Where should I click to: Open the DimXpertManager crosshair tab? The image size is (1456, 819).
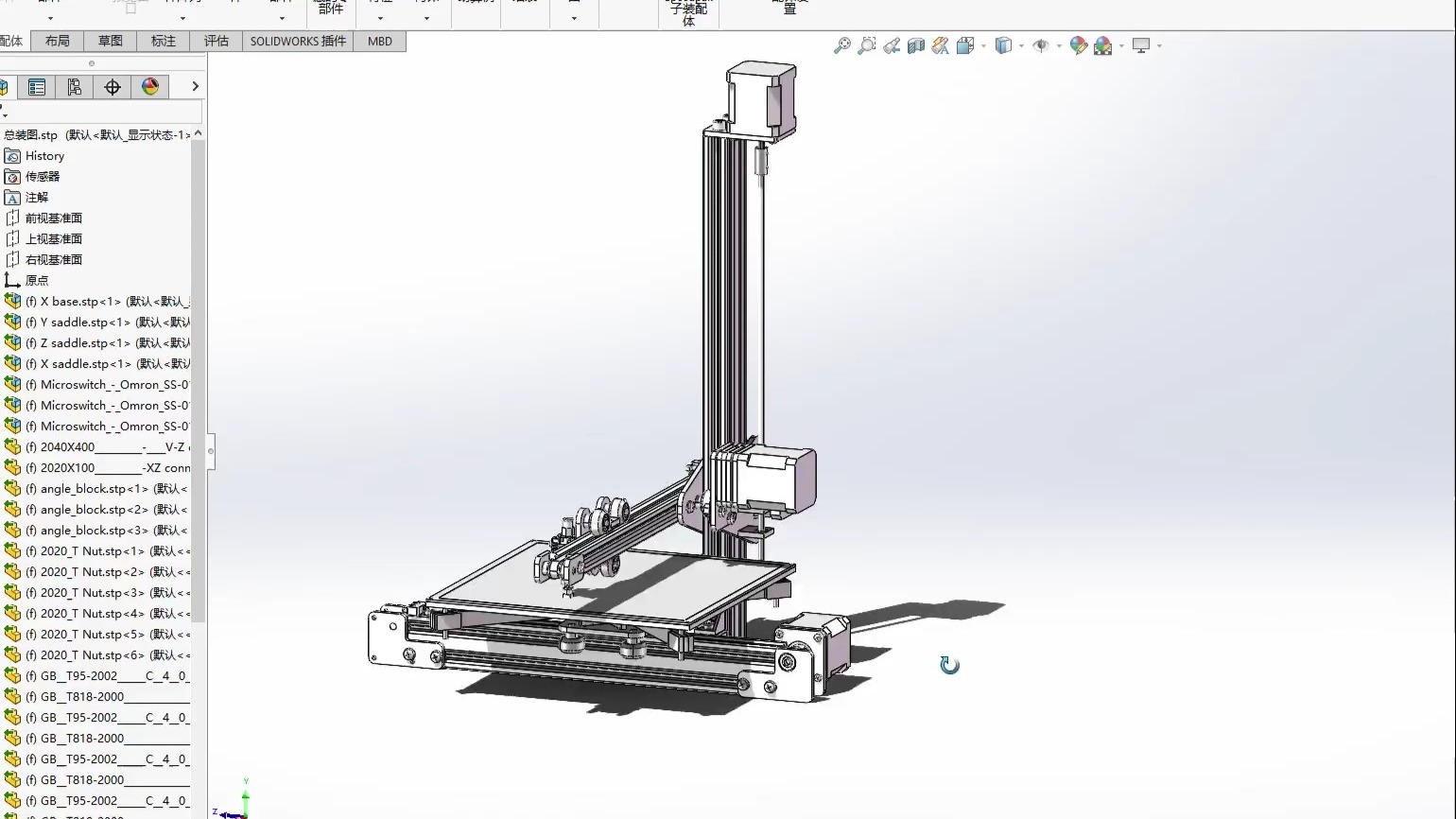[x=113, y=87]
